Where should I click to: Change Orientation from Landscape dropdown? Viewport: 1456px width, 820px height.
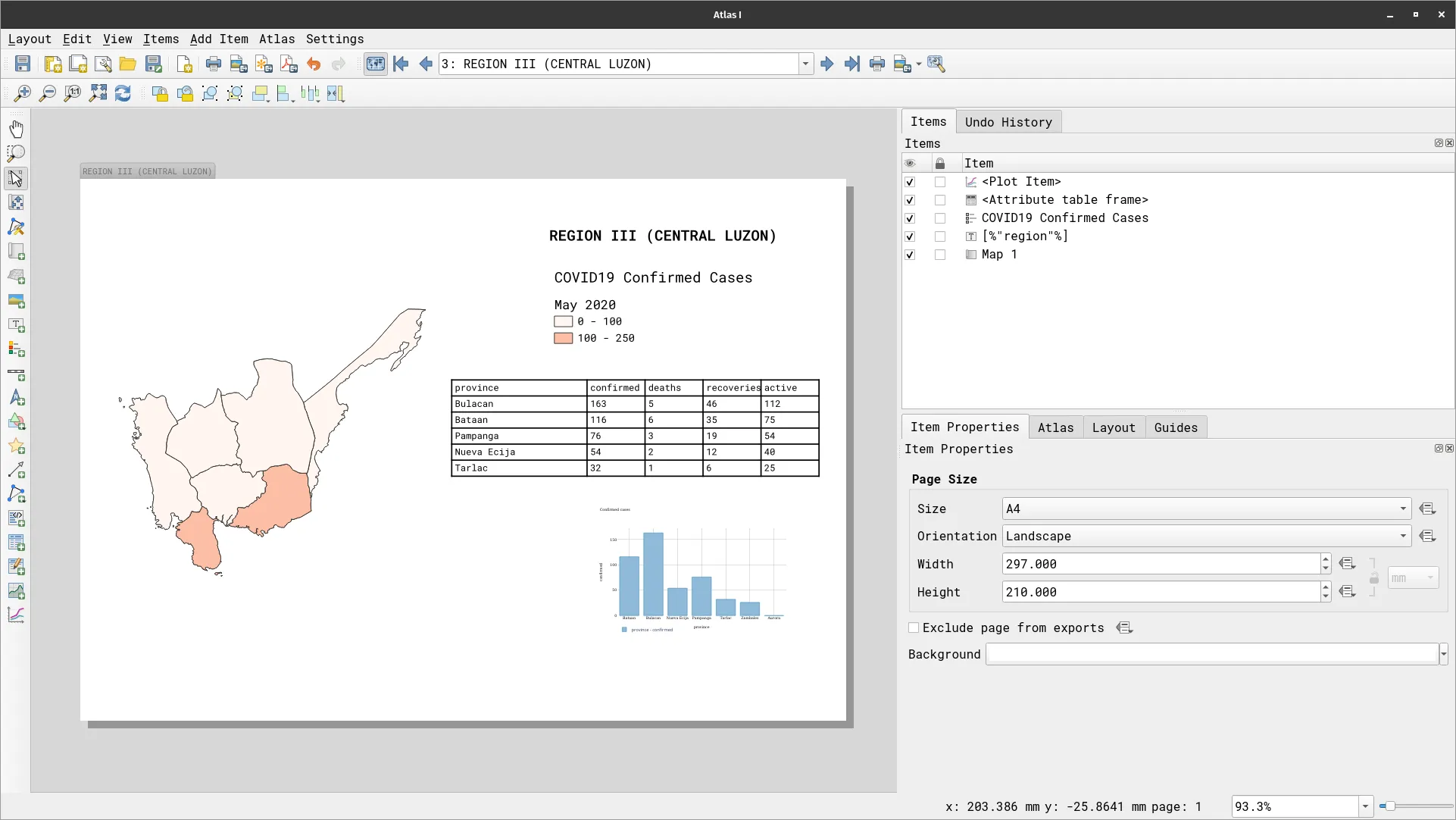[1403, 536]
